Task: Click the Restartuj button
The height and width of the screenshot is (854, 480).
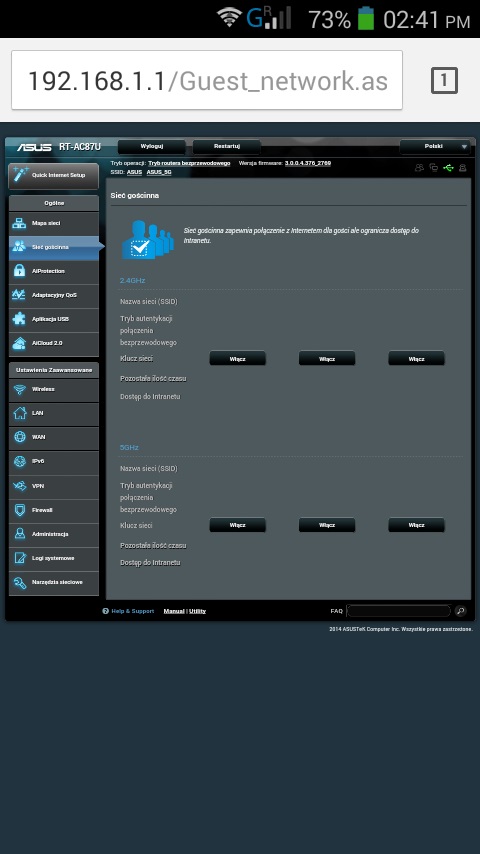Action: click(227, 147)
